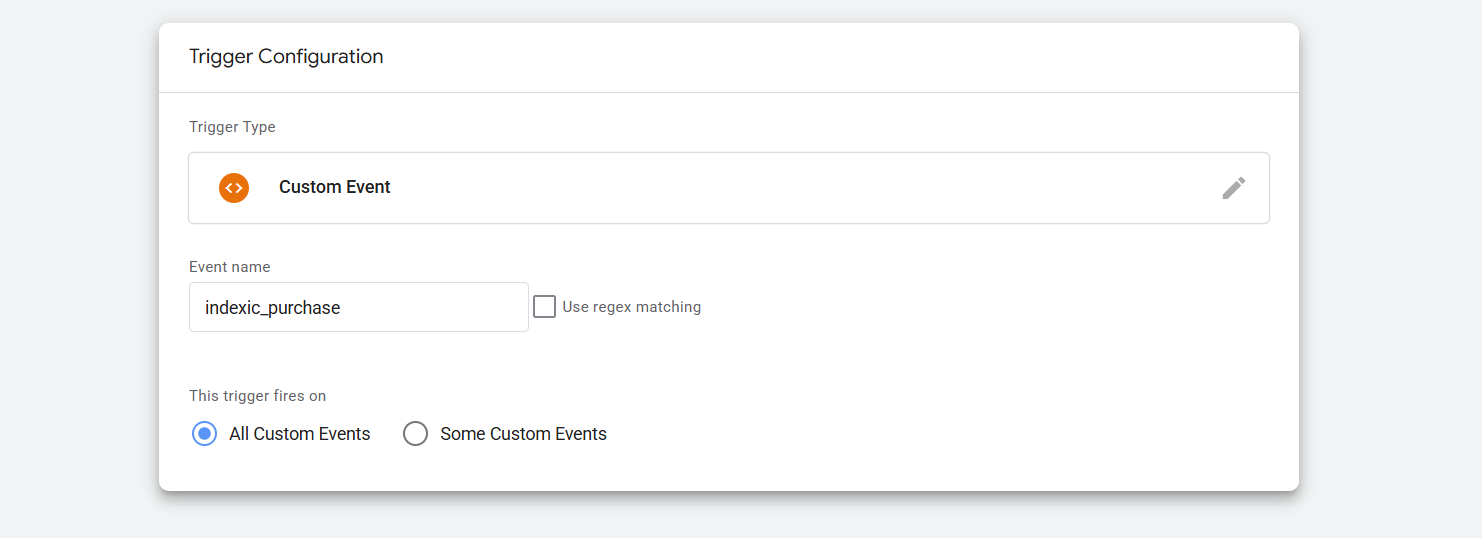Image resolution: width=1482 pixels, height=538 pixels.
Task: Click the This trigger fires on label
Action: [x=257, y=396]
